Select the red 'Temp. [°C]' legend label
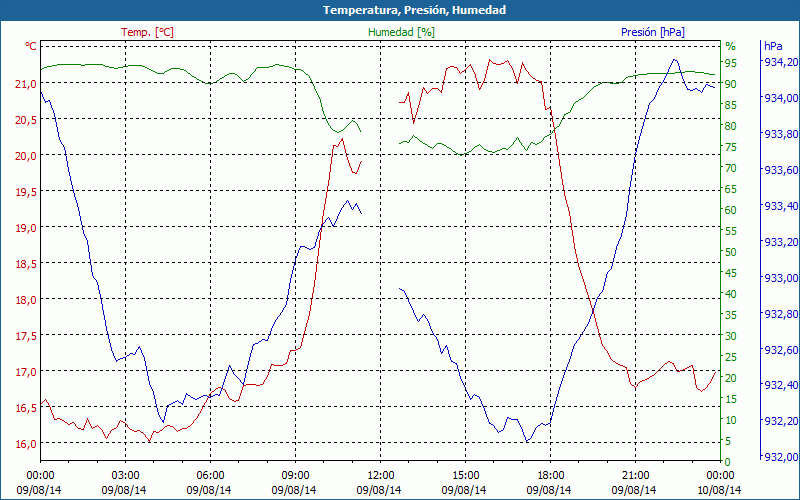 (147, 32)
